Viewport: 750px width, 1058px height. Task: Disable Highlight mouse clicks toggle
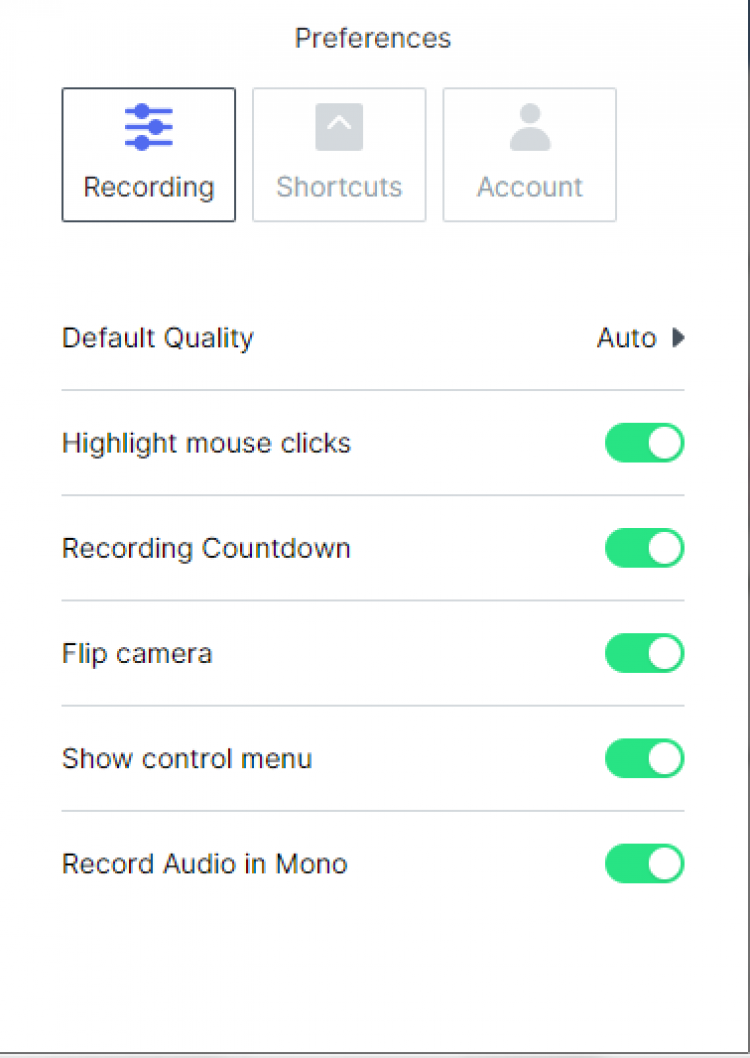click(x=644, y=443)
